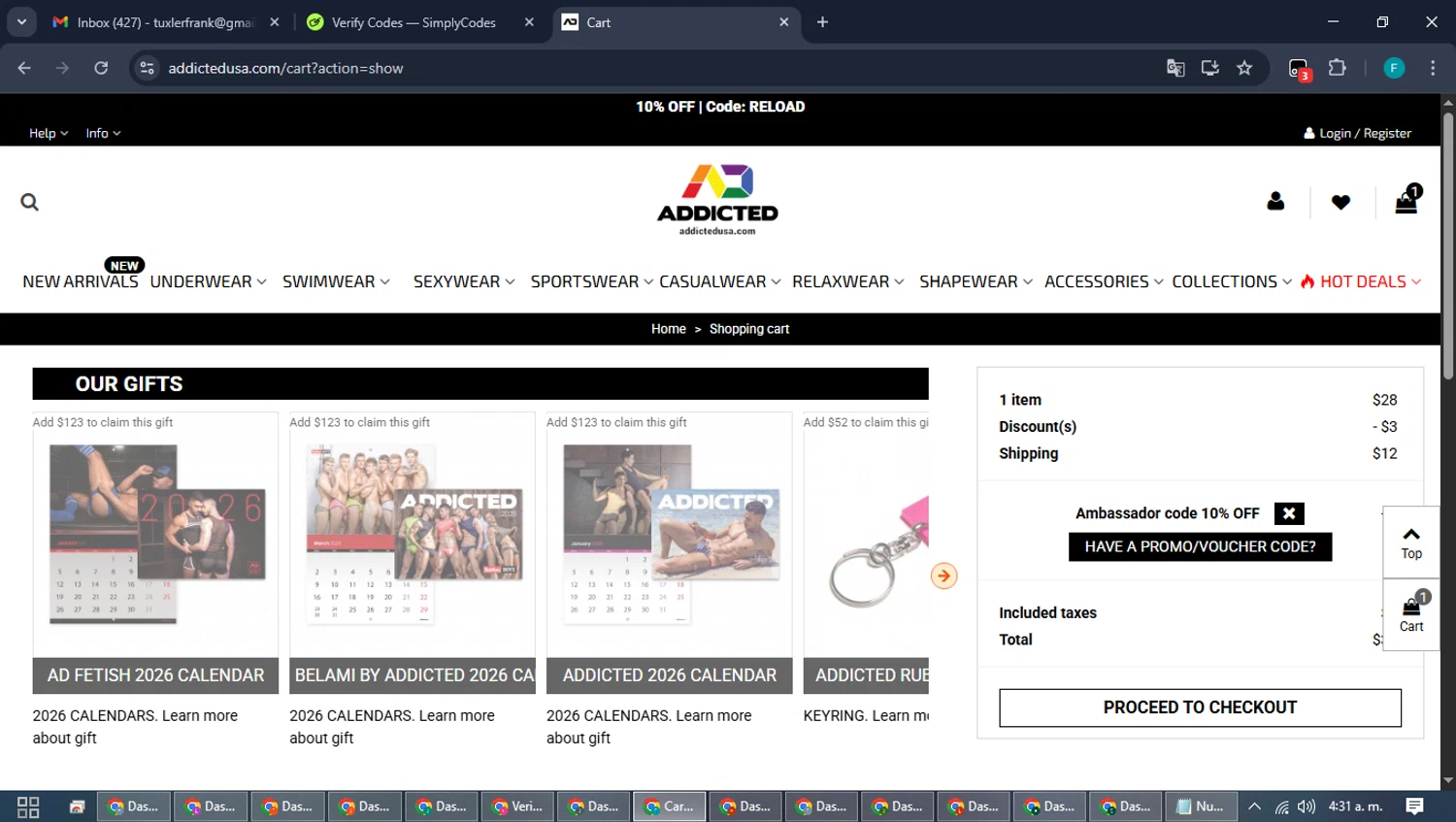Reload the page in the browser
This screenshot has height=822, width=1456.
[101, 68]
